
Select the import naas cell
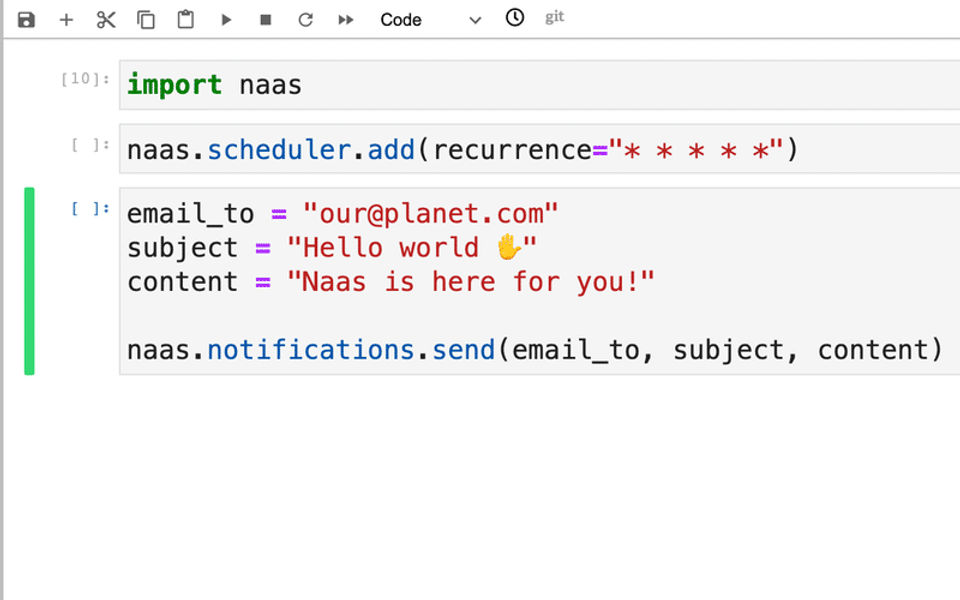click(539, 84)
